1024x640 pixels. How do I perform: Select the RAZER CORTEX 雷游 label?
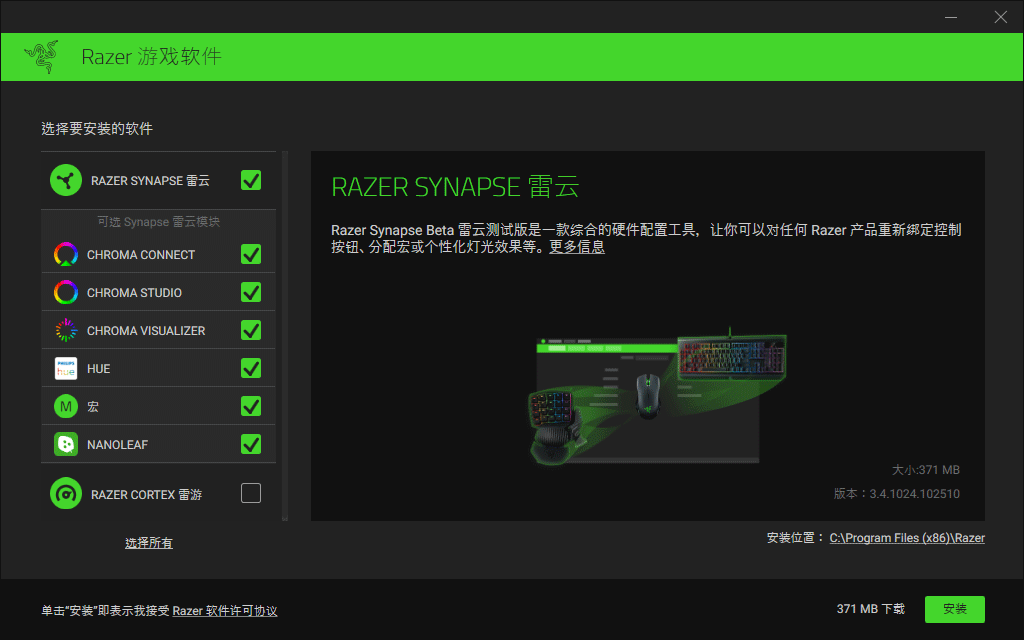(x=146, y=495)
